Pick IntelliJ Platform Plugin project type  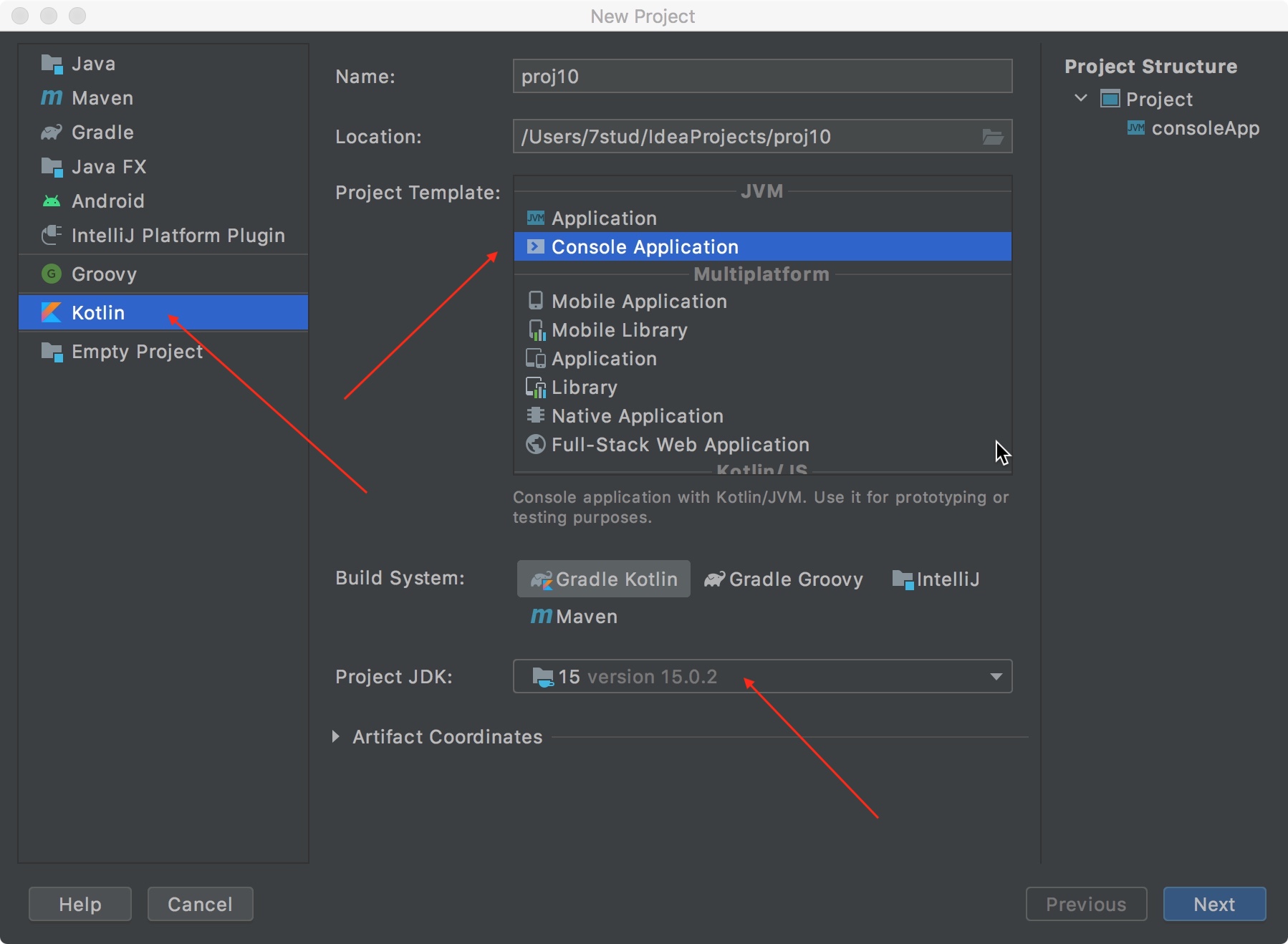(x=178, y=236)
